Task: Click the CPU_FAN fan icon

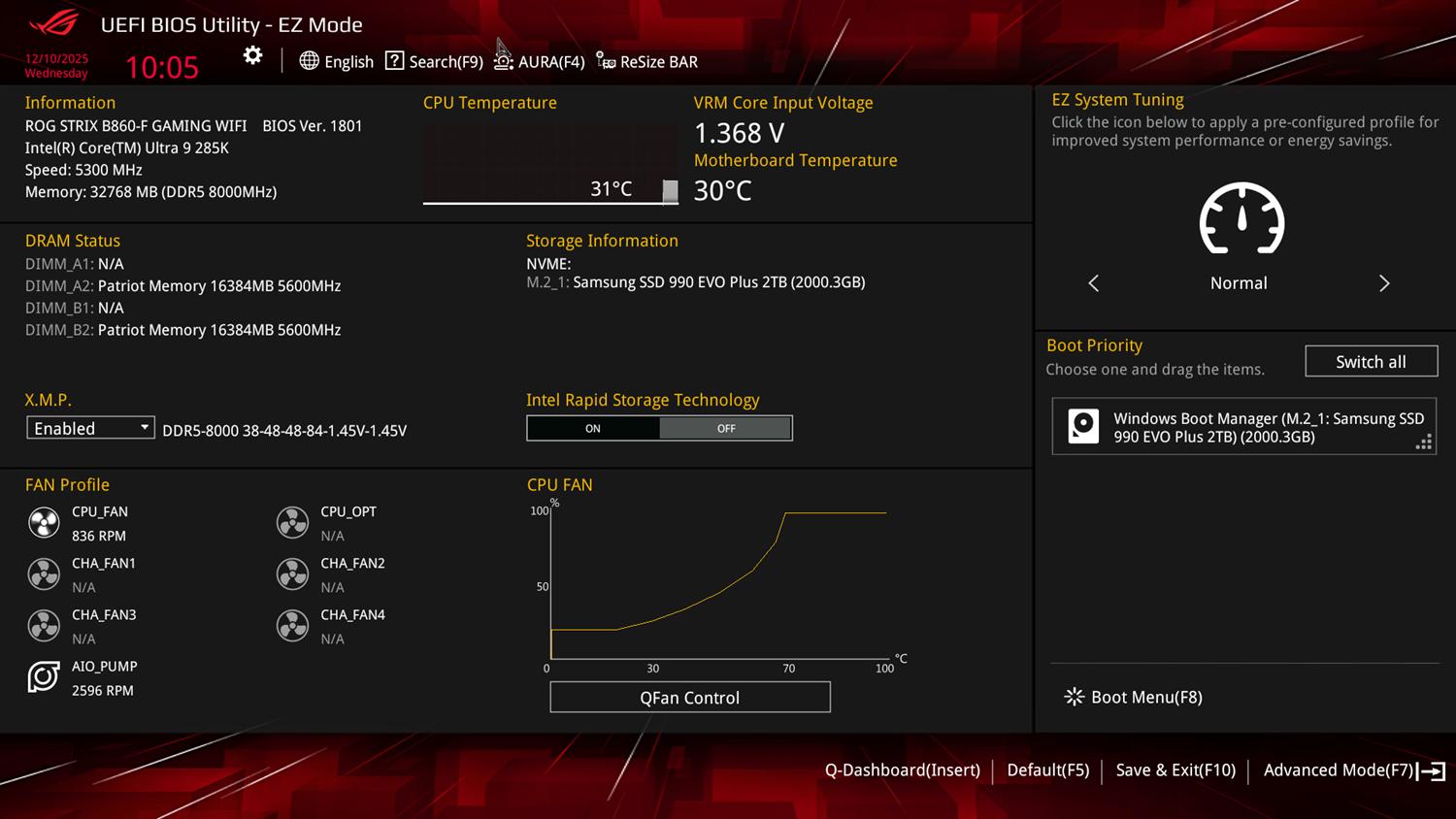Action: (44, 523)
